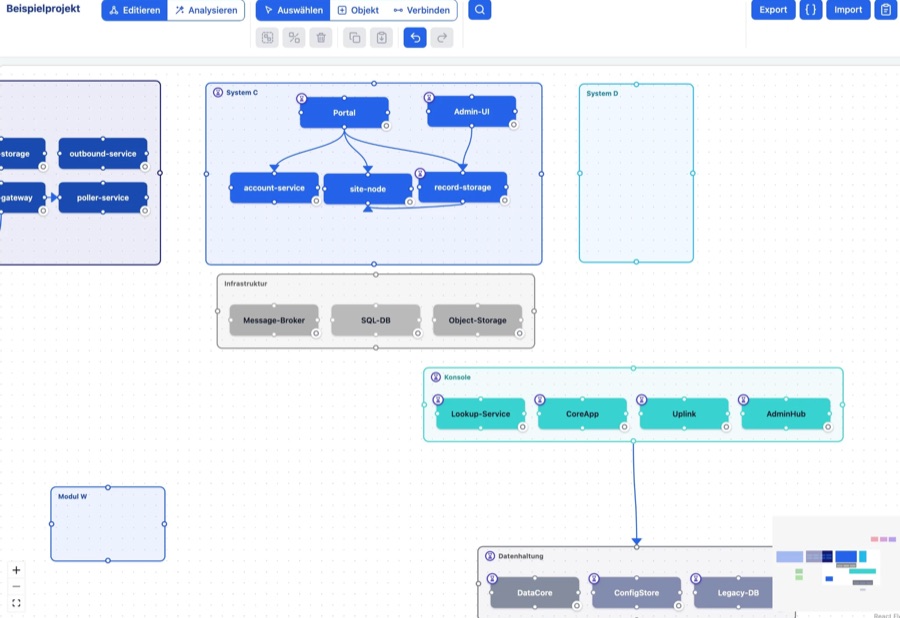Screen dimensions: 900x618
Task: Click the Modul W group label
Action: [x=72, y=496]
